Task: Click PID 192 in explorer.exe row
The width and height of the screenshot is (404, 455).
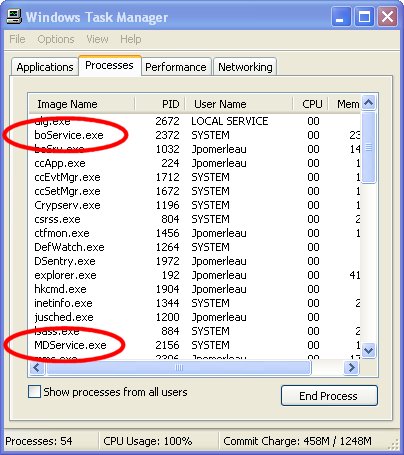Action: 170,275
